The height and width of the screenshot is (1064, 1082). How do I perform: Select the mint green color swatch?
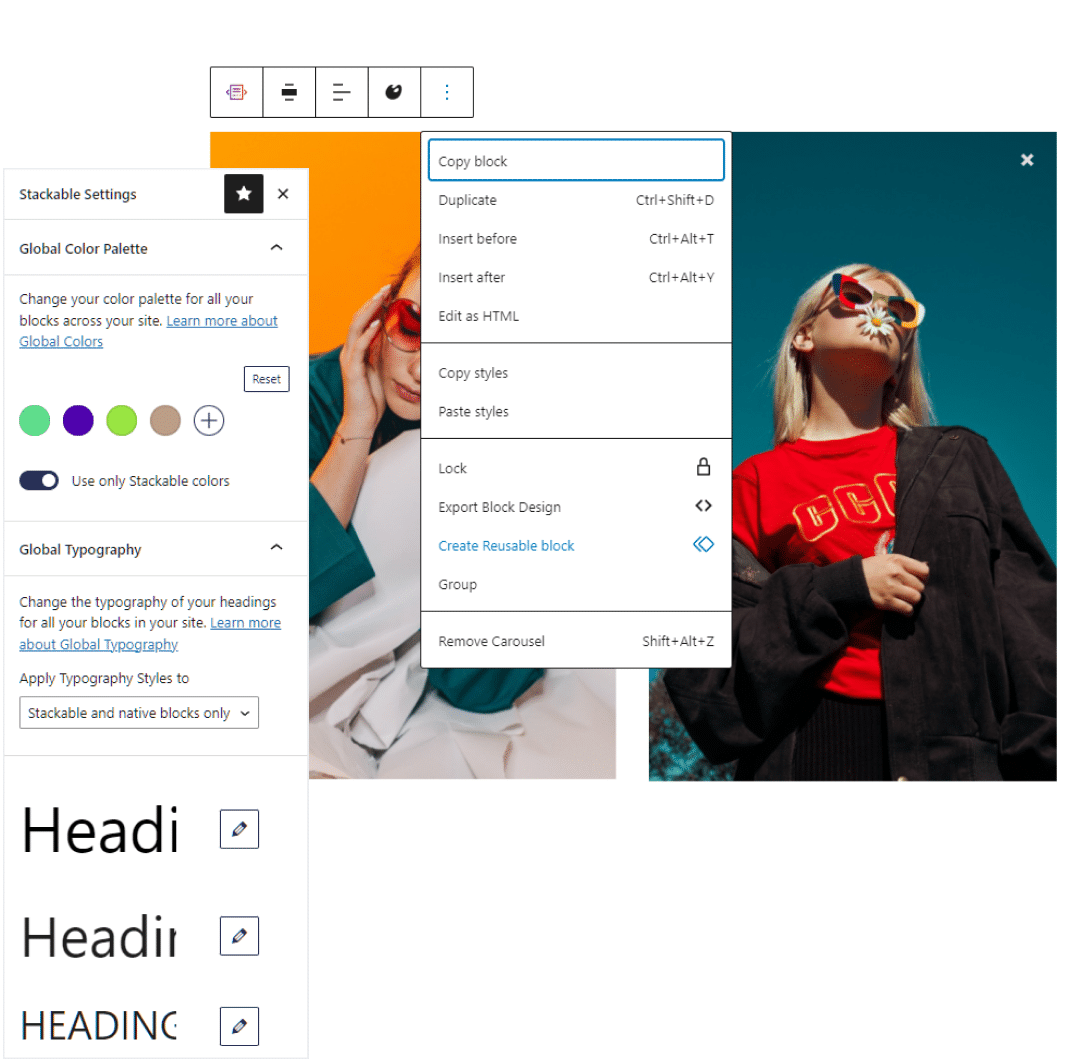[x=35, y=421]
